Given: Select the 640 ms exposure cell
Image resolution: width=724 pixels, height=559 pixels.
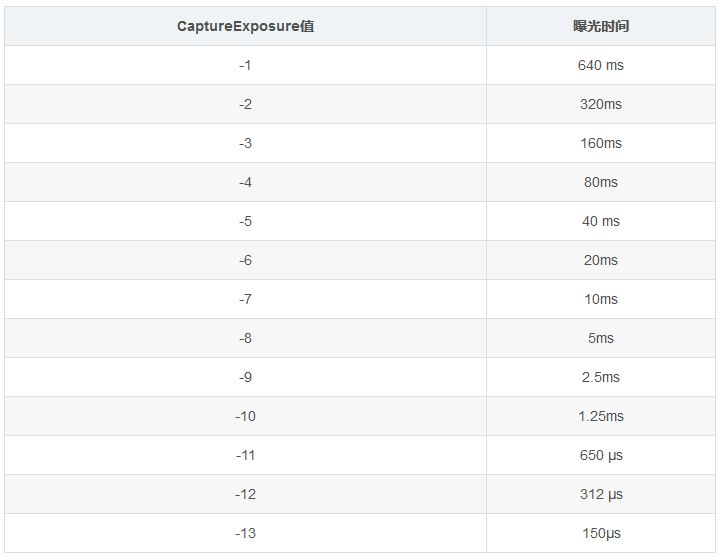Looking at the screenshot, I should [x=601, y=65].
